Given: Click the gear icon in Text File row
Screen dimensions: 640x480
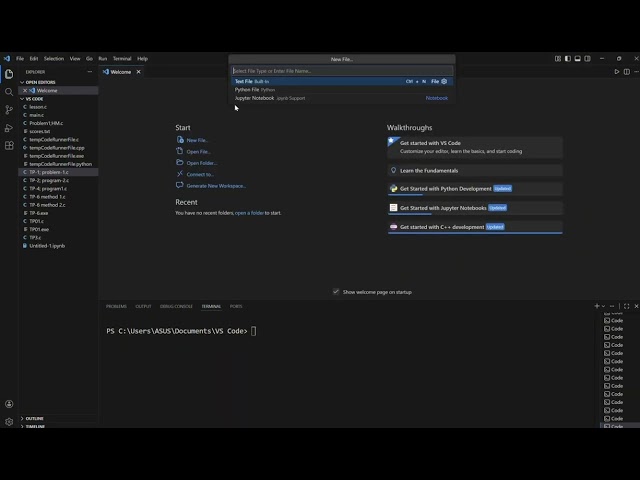Looking at the screenshot, I should (x=444, y=82).
